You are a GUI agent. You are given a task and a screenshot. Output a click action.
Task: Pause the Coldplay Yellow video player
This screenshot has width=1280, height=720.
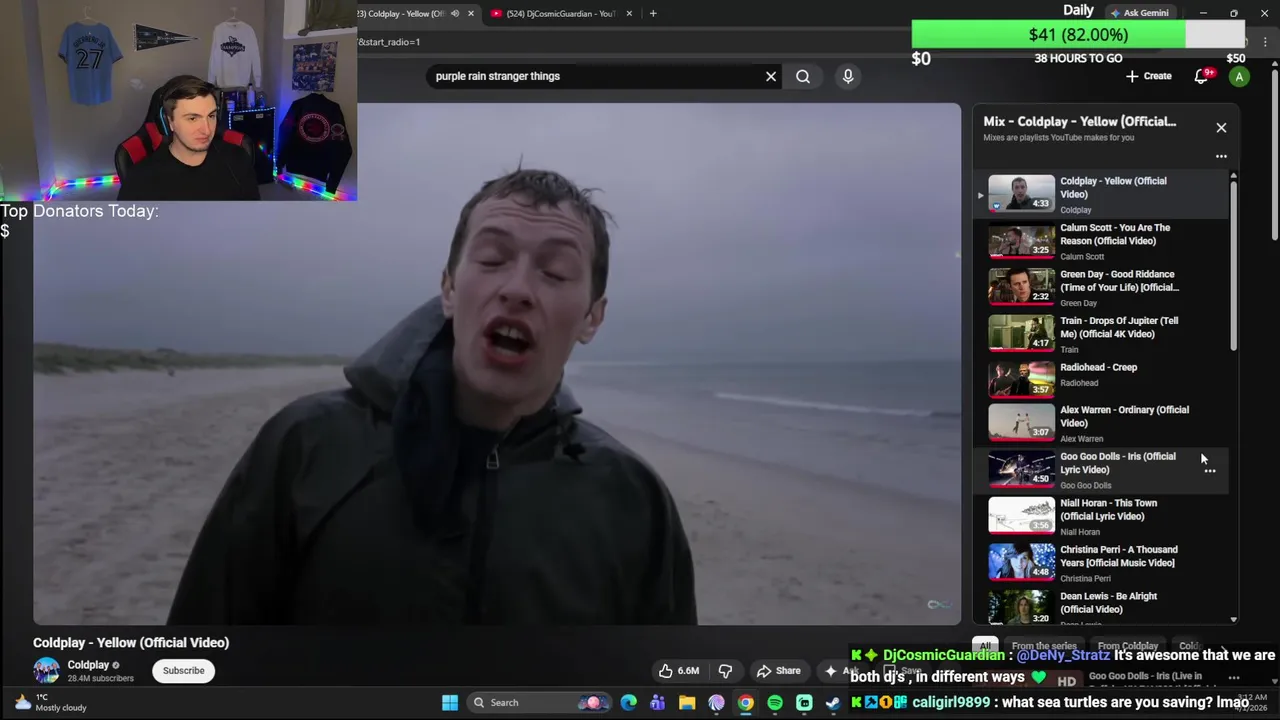coord(497,364)
